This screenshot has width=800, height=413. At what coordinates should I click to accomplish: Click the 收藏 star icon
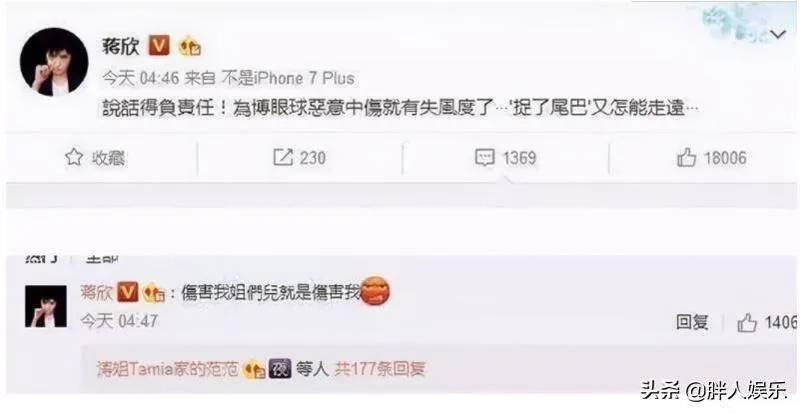point(74,157)
